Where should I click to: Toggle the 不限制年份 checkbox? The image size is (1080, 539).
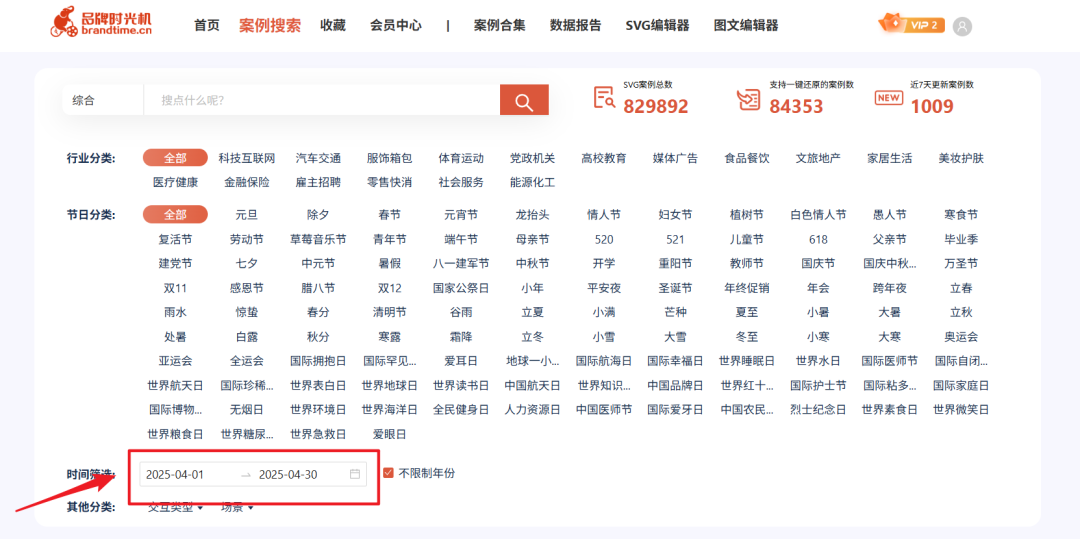coord(388,473)
